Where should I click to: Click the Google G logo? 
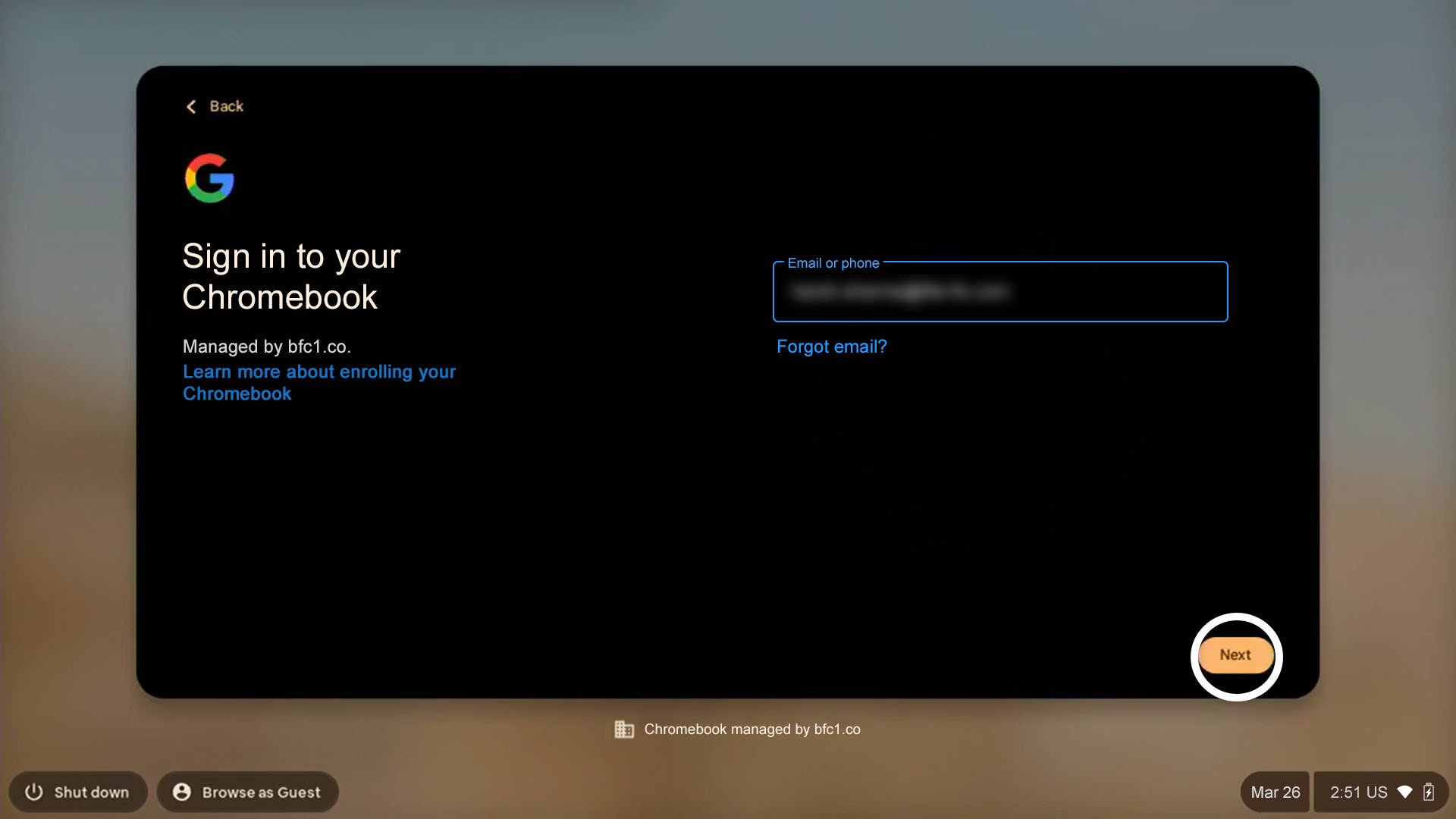(x=209, y=178)
